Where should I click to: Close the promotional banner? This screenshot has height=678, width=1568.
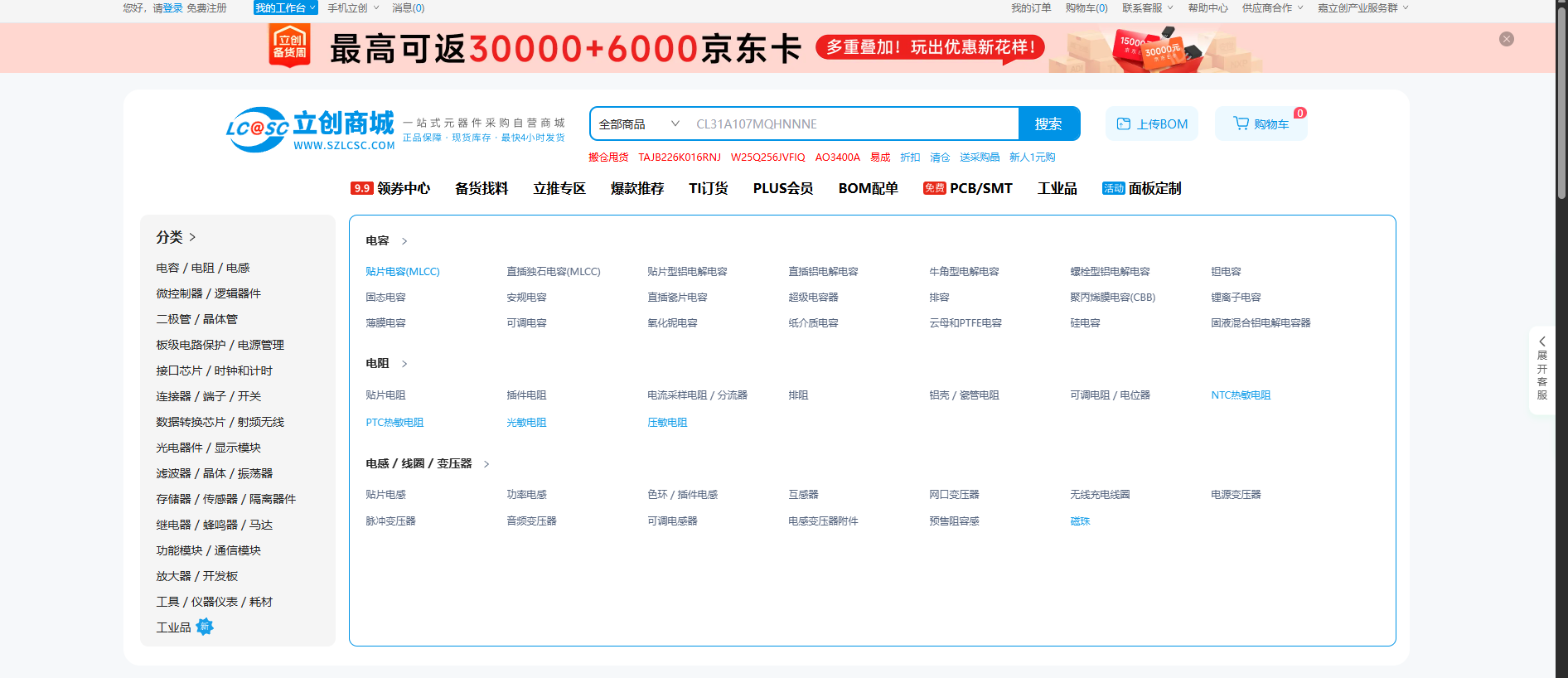tap(1506, 39)
